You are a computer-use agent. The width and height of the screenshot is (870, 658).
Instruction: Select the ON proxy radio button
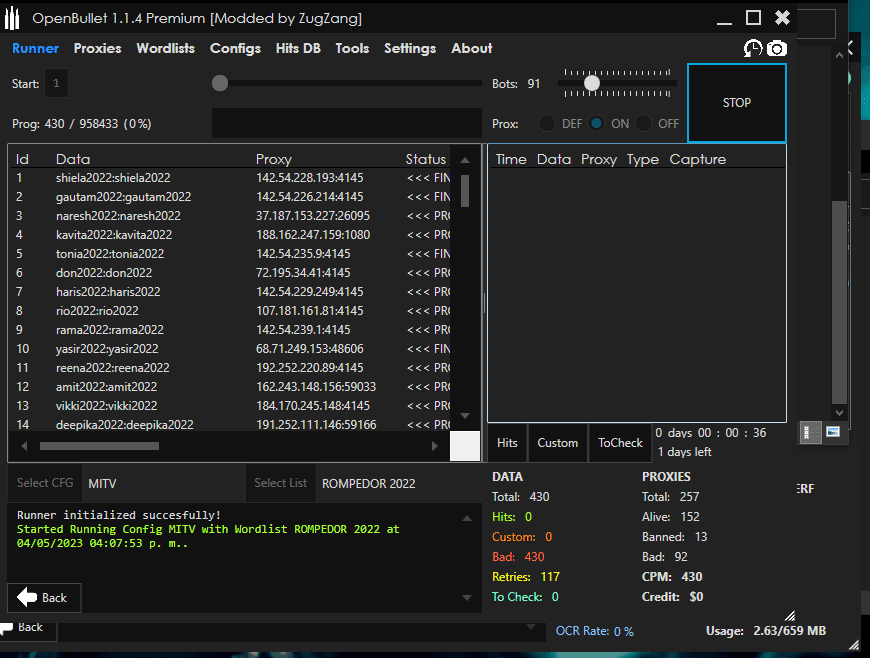(597, 124)
